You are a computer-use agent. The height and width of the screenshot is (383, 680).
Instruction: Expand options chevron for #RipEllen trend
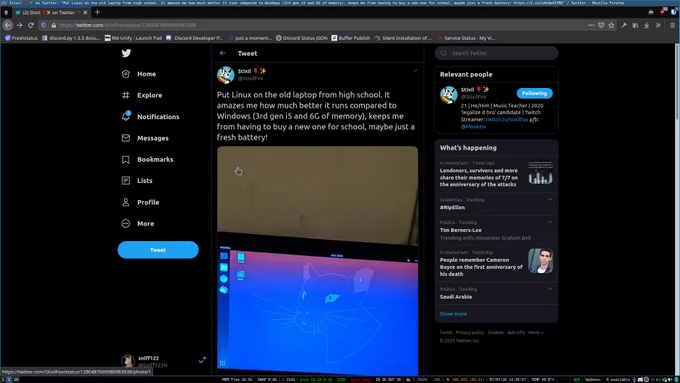pos(550,200)
